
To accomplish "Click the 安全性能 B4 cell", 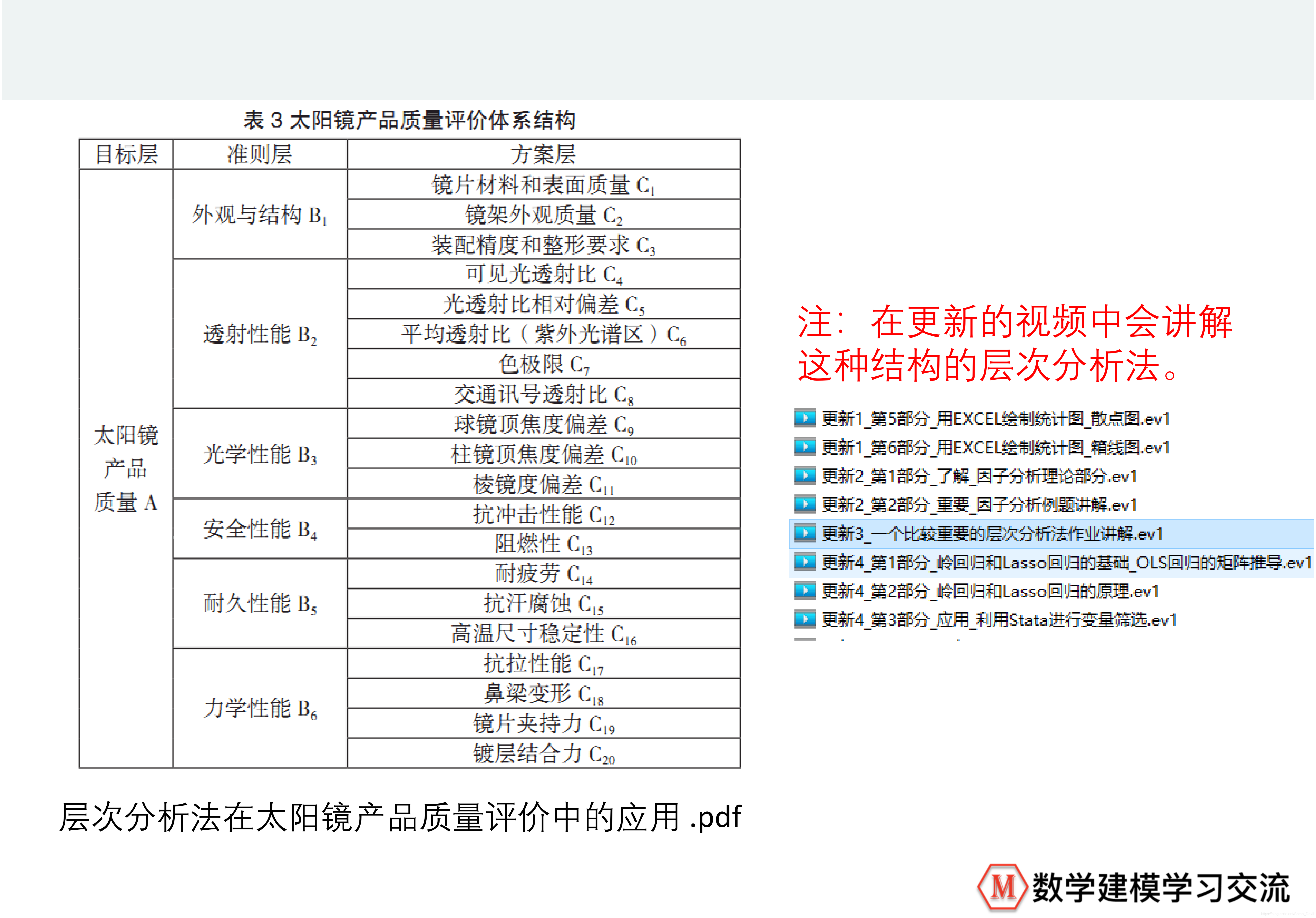I will (x=260, y=528).
